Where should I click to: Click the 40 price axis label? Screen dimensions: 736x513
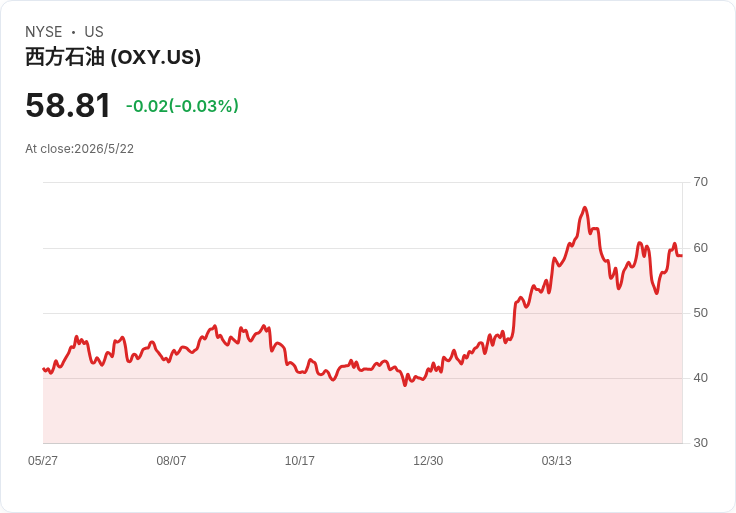click(700, 378)
